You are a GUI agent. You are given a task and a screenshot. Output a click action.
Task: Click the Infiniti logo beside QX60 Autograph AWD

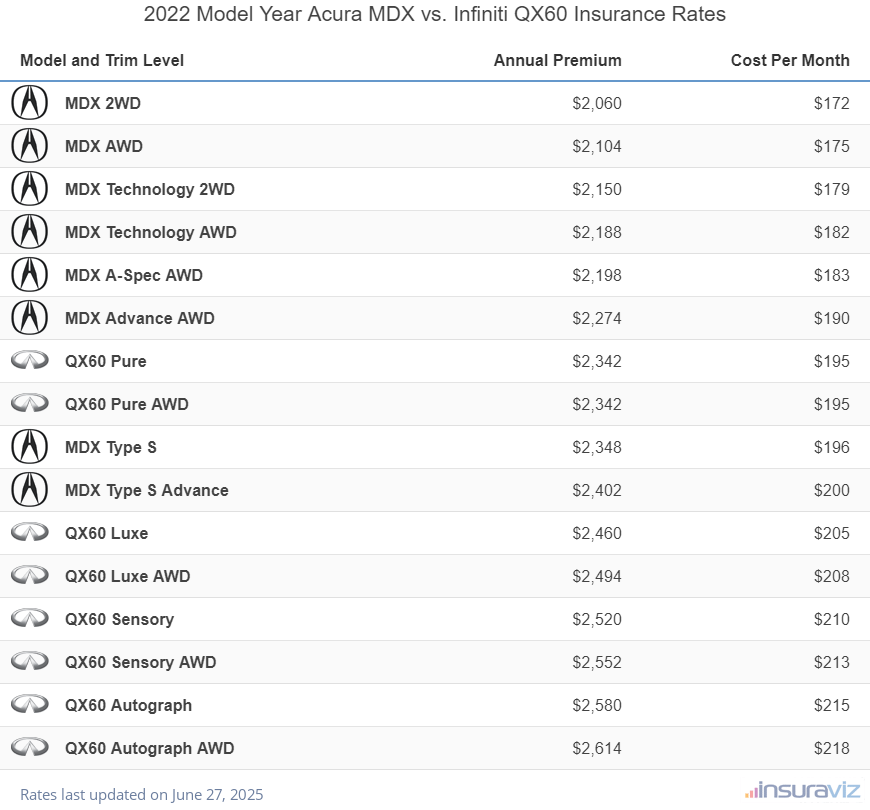click(30, 747)
